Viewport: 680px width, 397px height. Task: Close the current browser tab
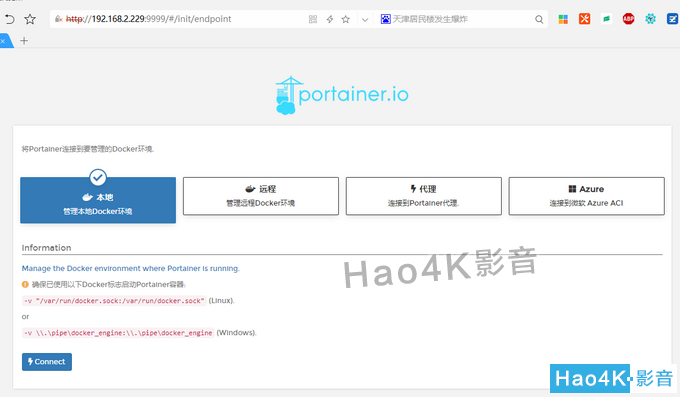[3, 41]
